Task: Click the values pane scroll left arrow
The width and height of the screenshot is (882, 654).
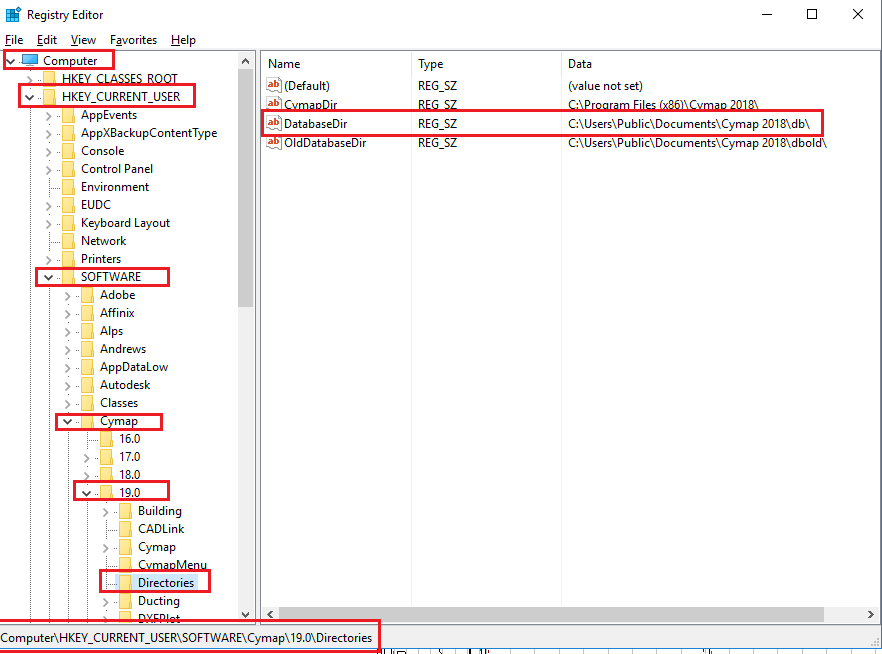Action: pyautogui.click(x=270, y=614)
